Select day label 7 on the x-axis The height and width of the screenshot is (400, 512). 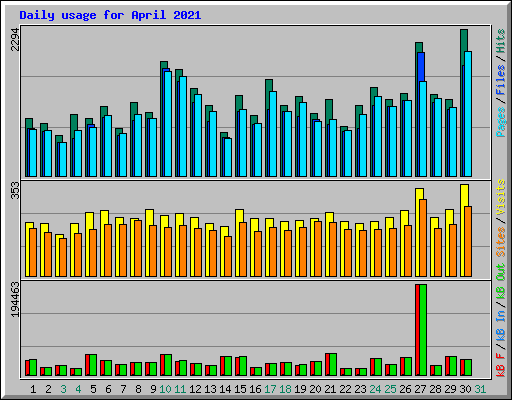123,389
